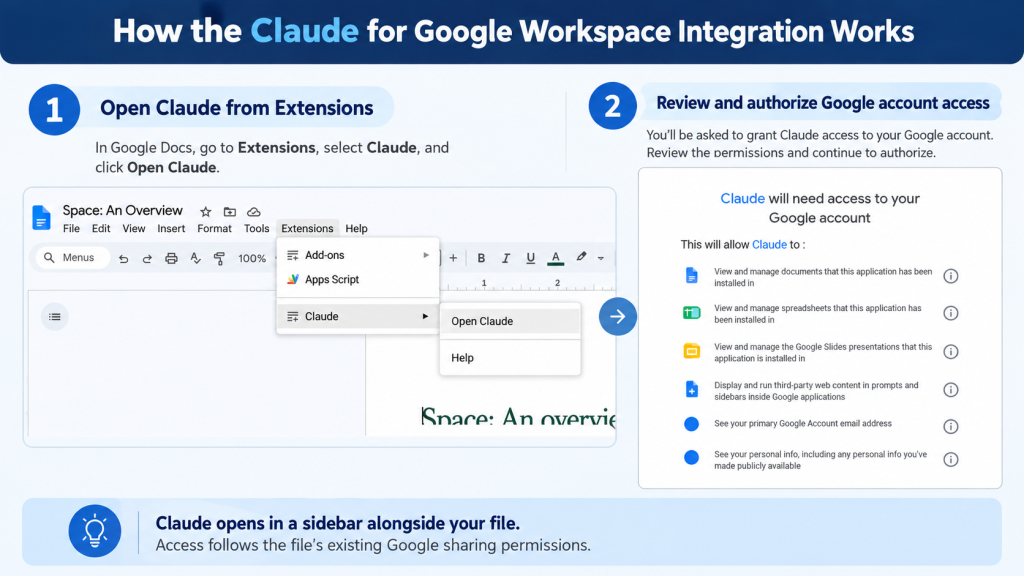Click Claude link in access heading
Image resolution: width=1024 pixels, height=576 pixels.
click(x=743, y=199)
